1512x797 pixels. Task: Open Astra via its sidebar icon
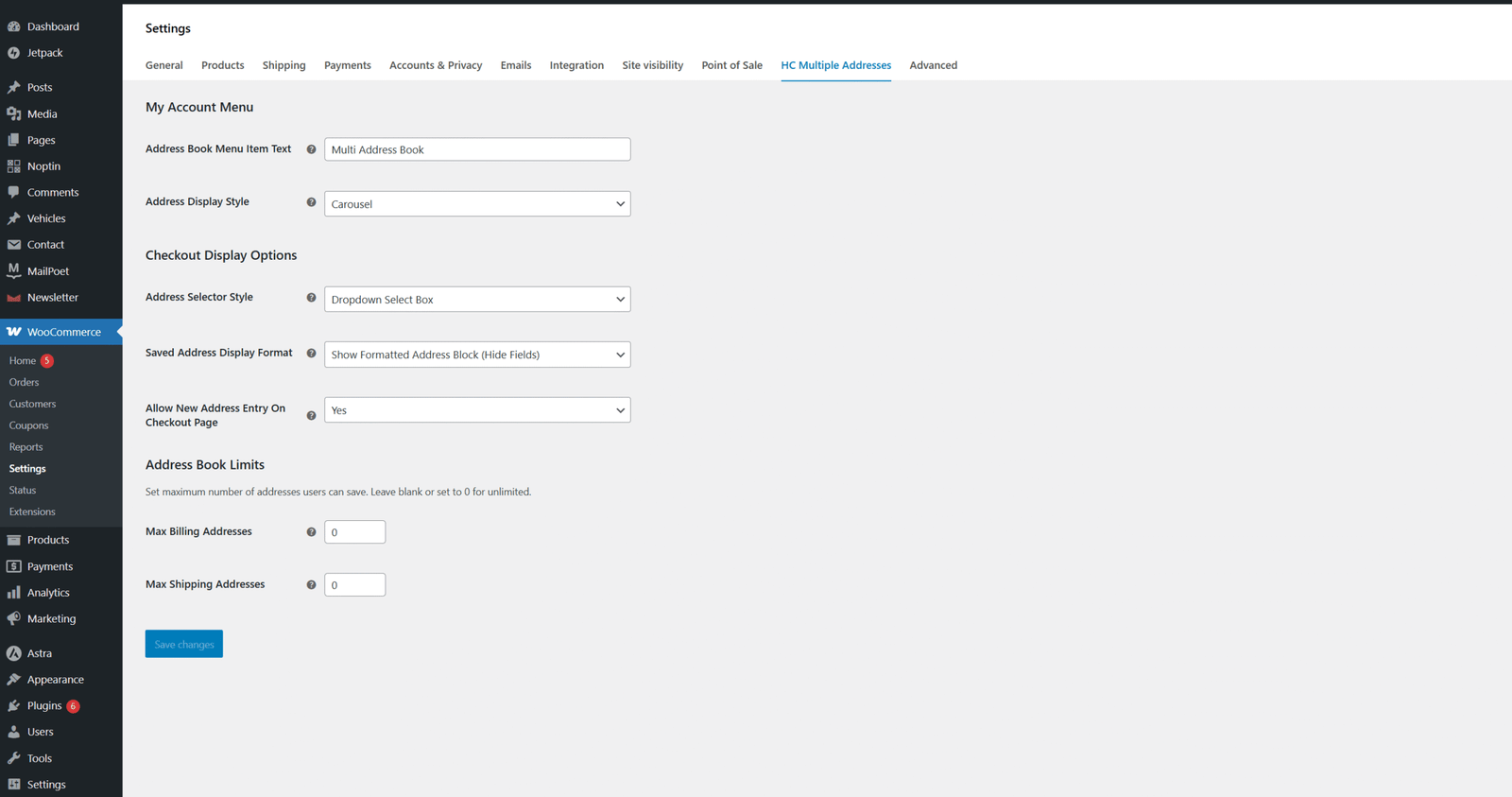click(13, 653)
